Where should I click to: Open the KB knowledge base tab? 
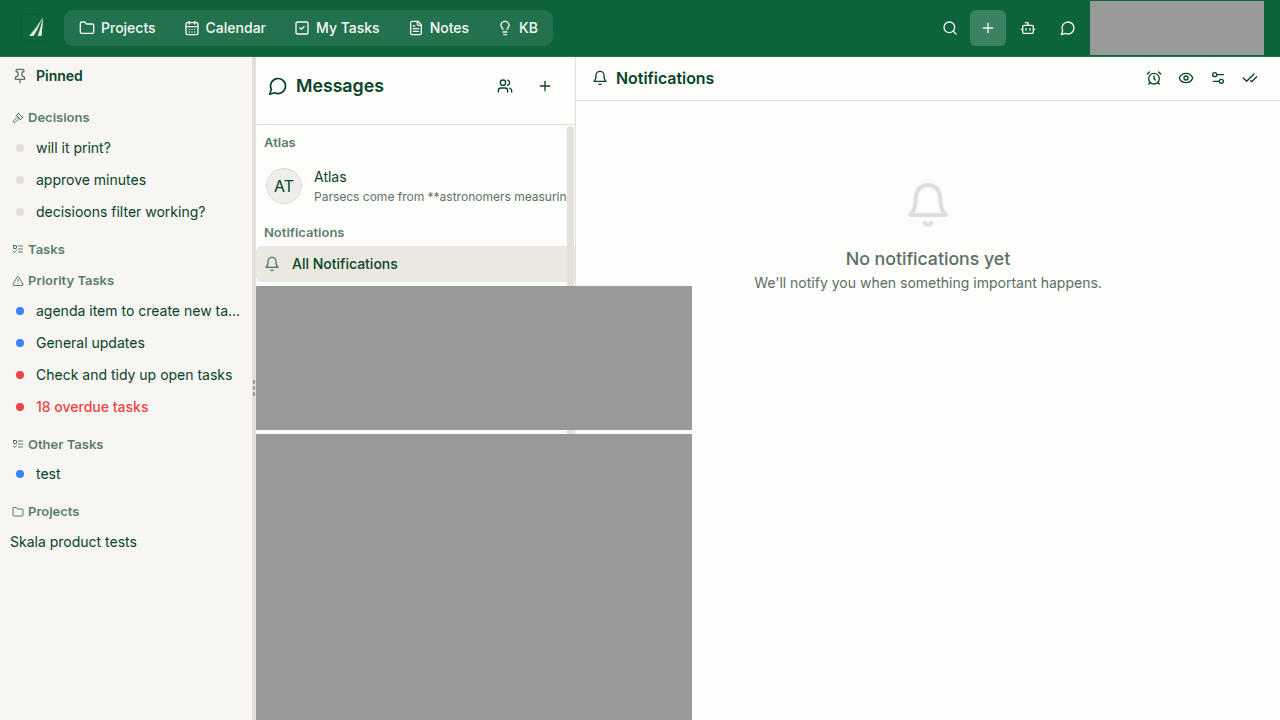[518, 28]
